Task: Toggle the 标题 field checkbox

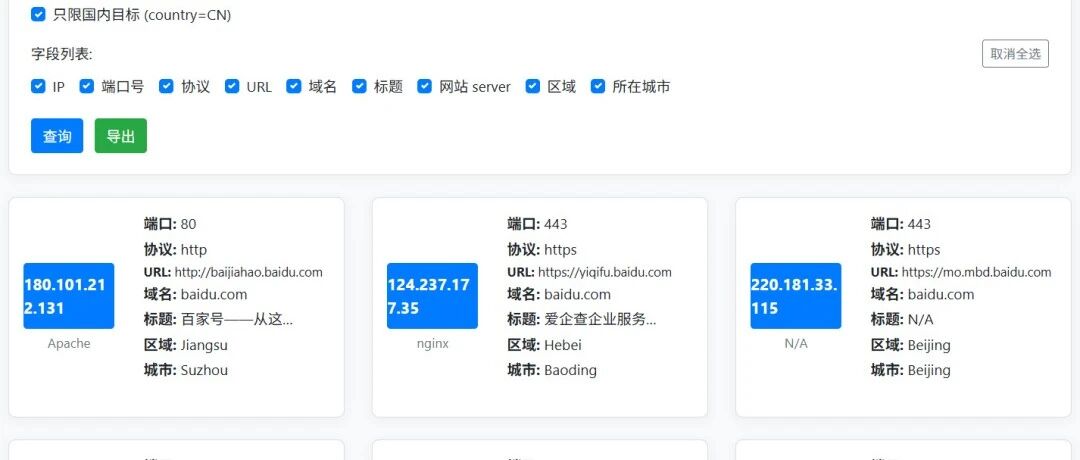Action: [360, 86]
